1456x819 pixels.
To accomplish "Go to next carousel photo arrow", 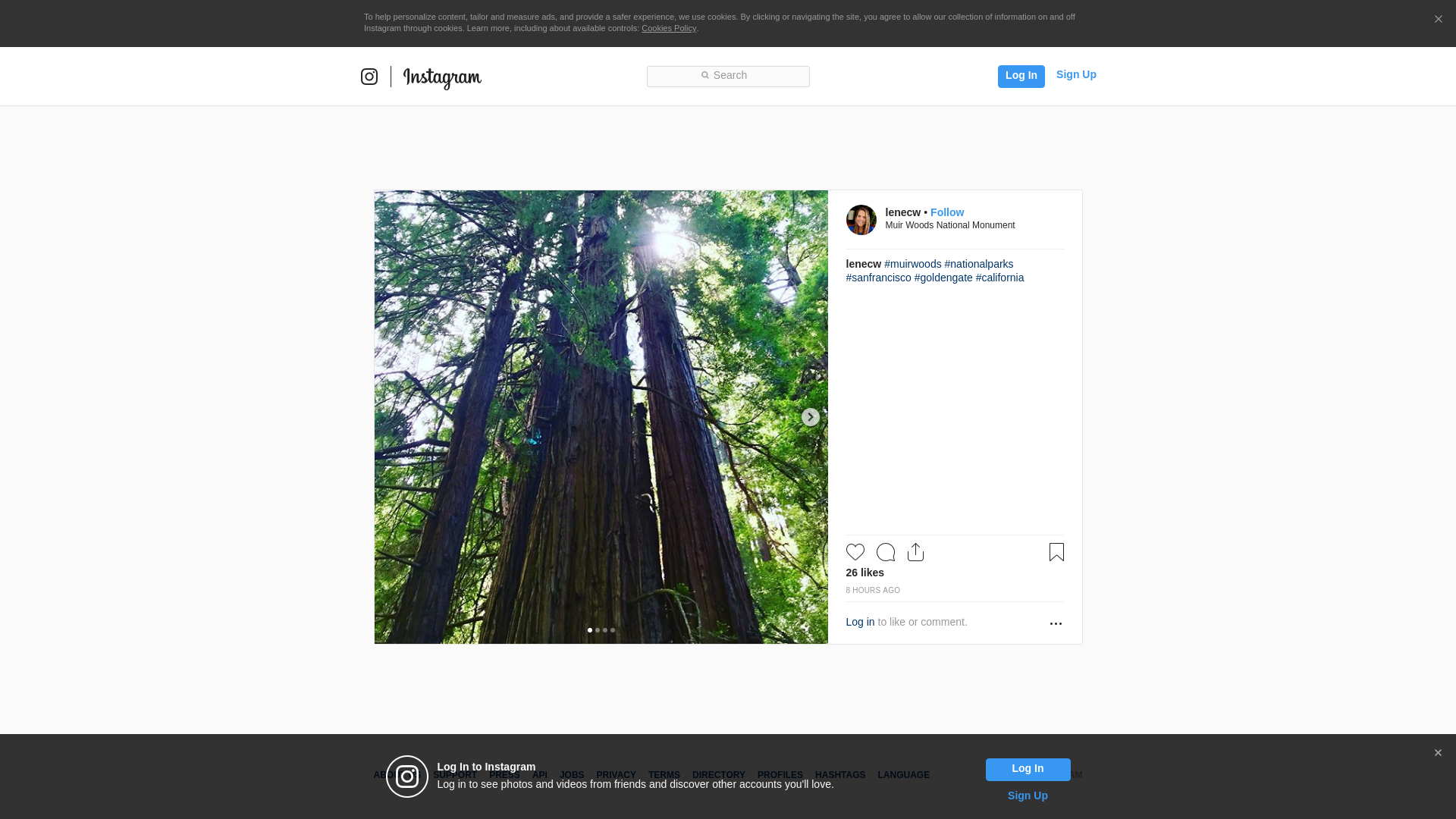I will coord(810,417).
